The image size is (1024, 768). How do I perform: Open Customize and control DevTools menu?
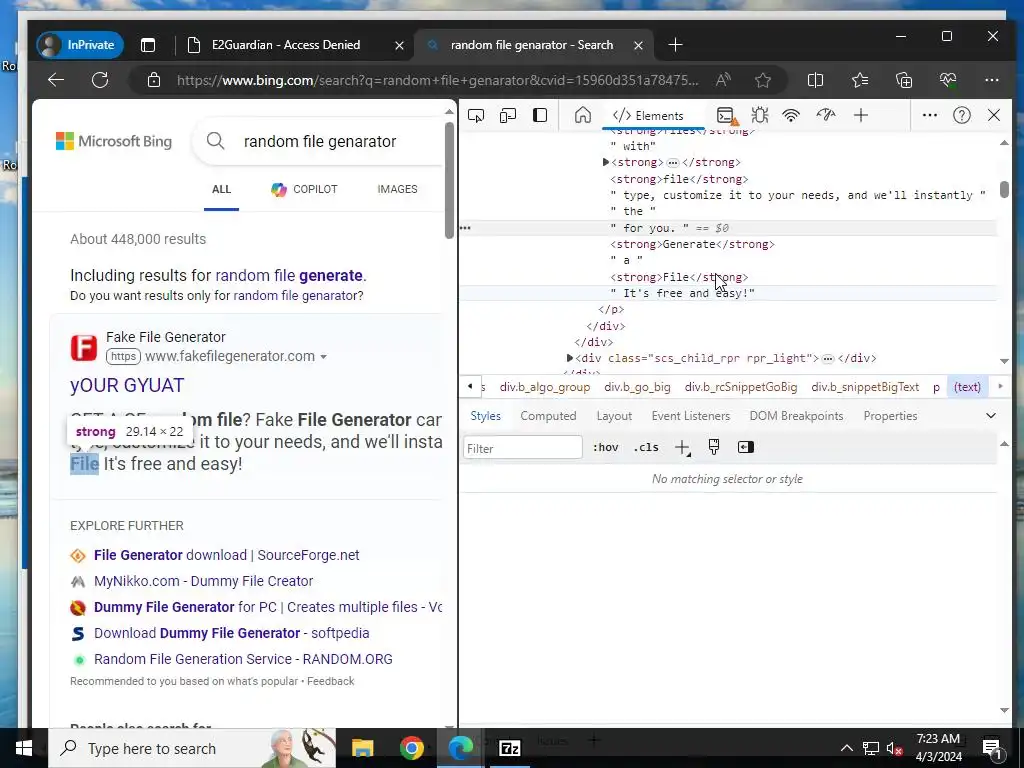pyautogui.click(x=929, y=116)
